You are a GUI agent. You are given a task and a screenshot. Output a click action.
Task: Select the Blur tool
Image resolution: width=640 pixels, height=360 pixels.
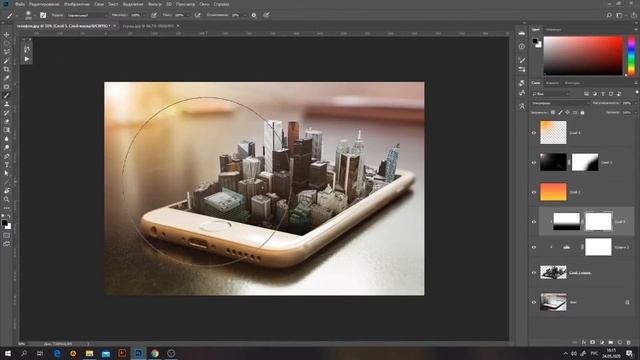(x=7, y=139)
